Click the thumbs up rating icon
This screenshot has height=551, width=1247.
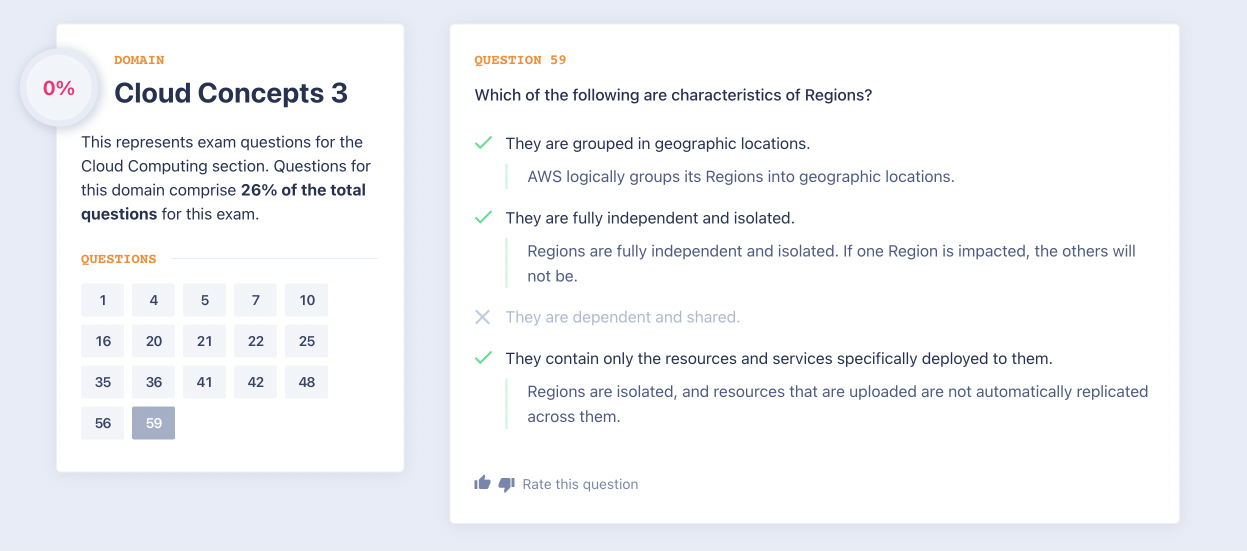[483, 484]
